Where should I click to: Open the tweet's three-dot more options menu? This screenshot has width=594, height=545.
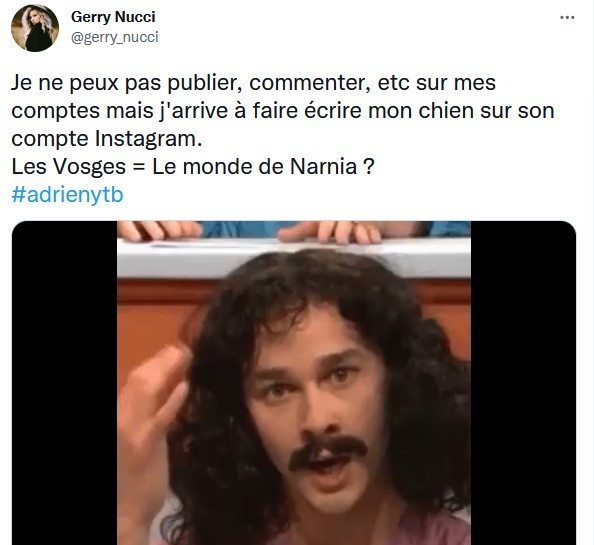pos(567,17)
